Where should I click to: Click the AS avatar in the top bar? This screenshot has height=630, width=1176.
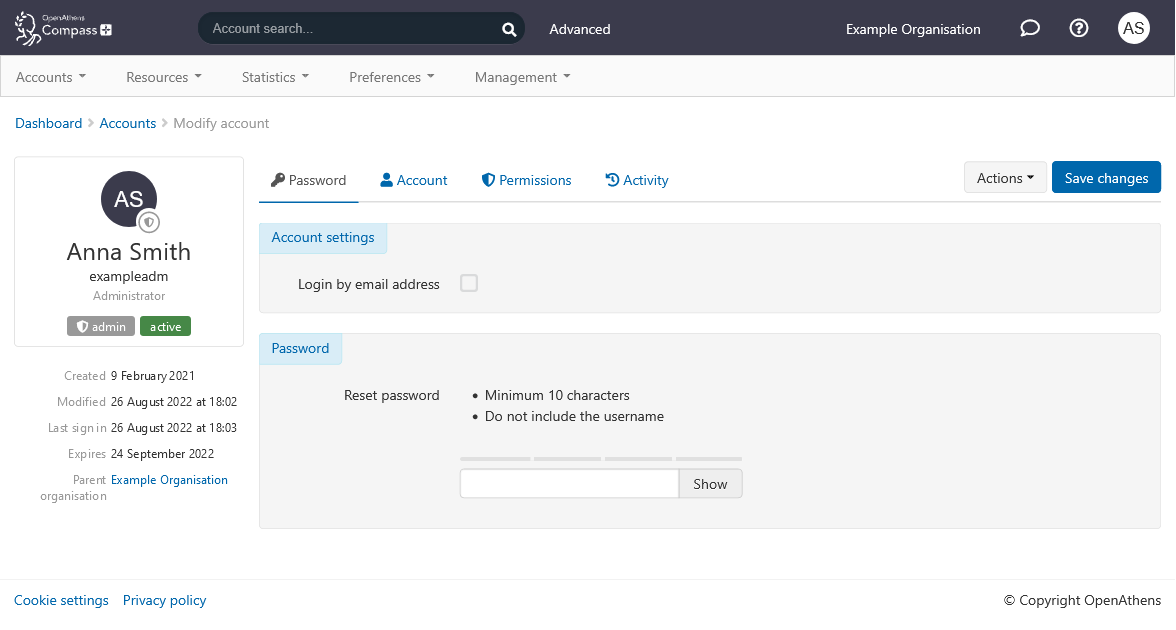(1133, 28)
